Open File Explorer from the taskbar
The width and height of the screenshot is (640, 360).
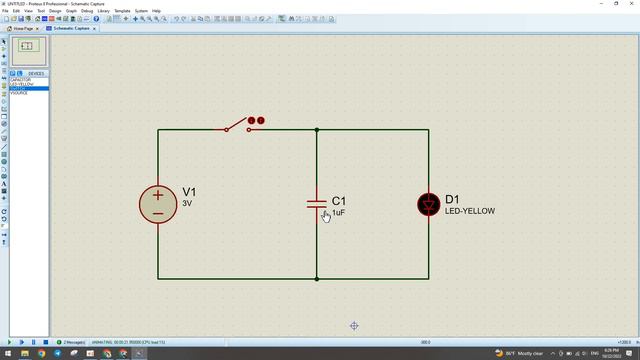tap(25, 353)
